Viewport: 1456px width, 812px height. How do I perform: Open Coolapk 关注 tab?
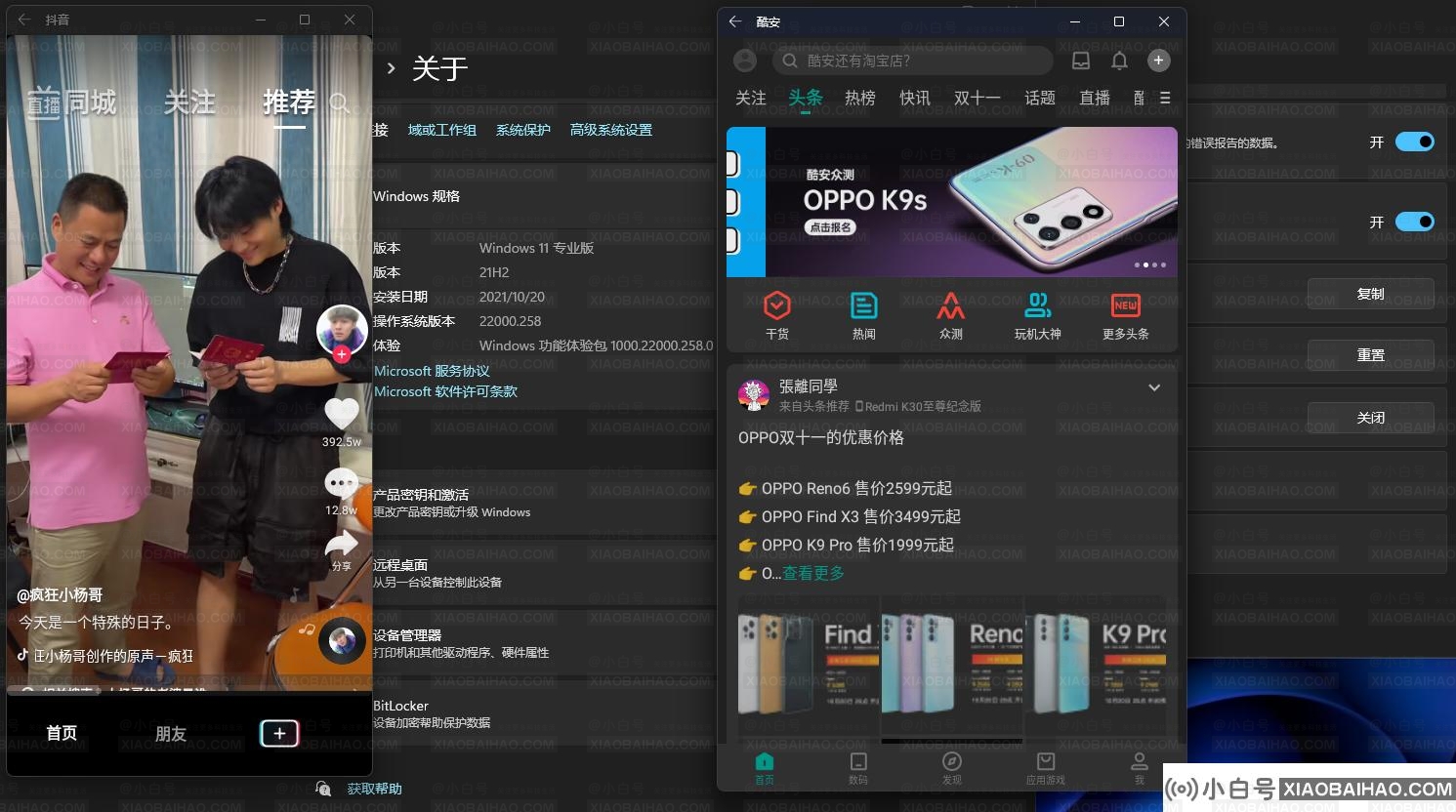point(750,98)
